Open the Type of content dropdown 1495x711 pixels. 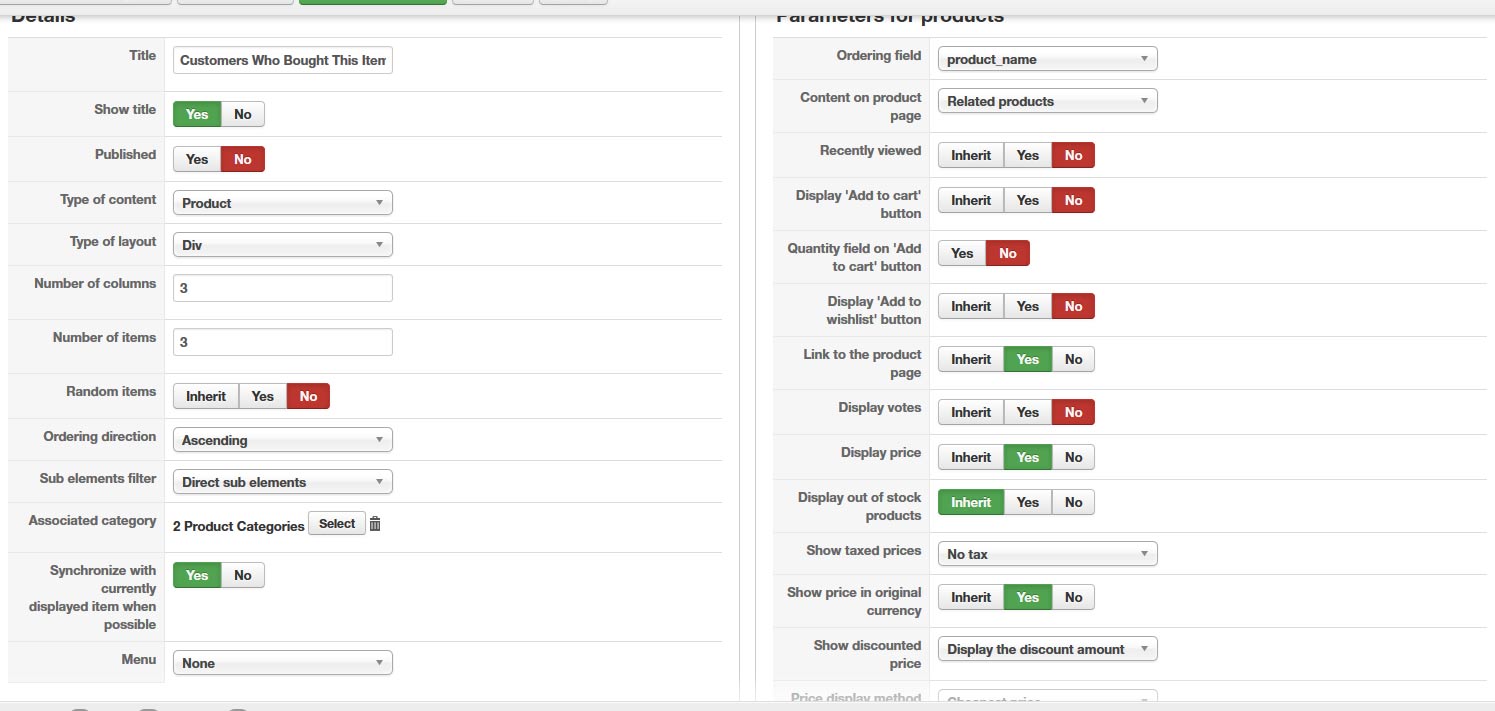[283, 203]
